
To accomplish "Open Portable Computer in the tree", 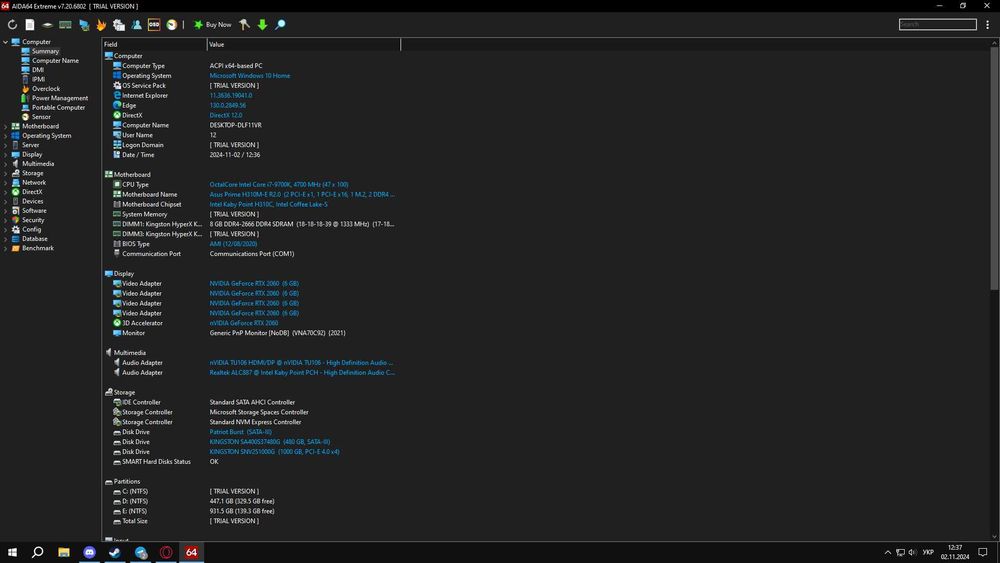I will pyautogui.click(x=58, y=108).
